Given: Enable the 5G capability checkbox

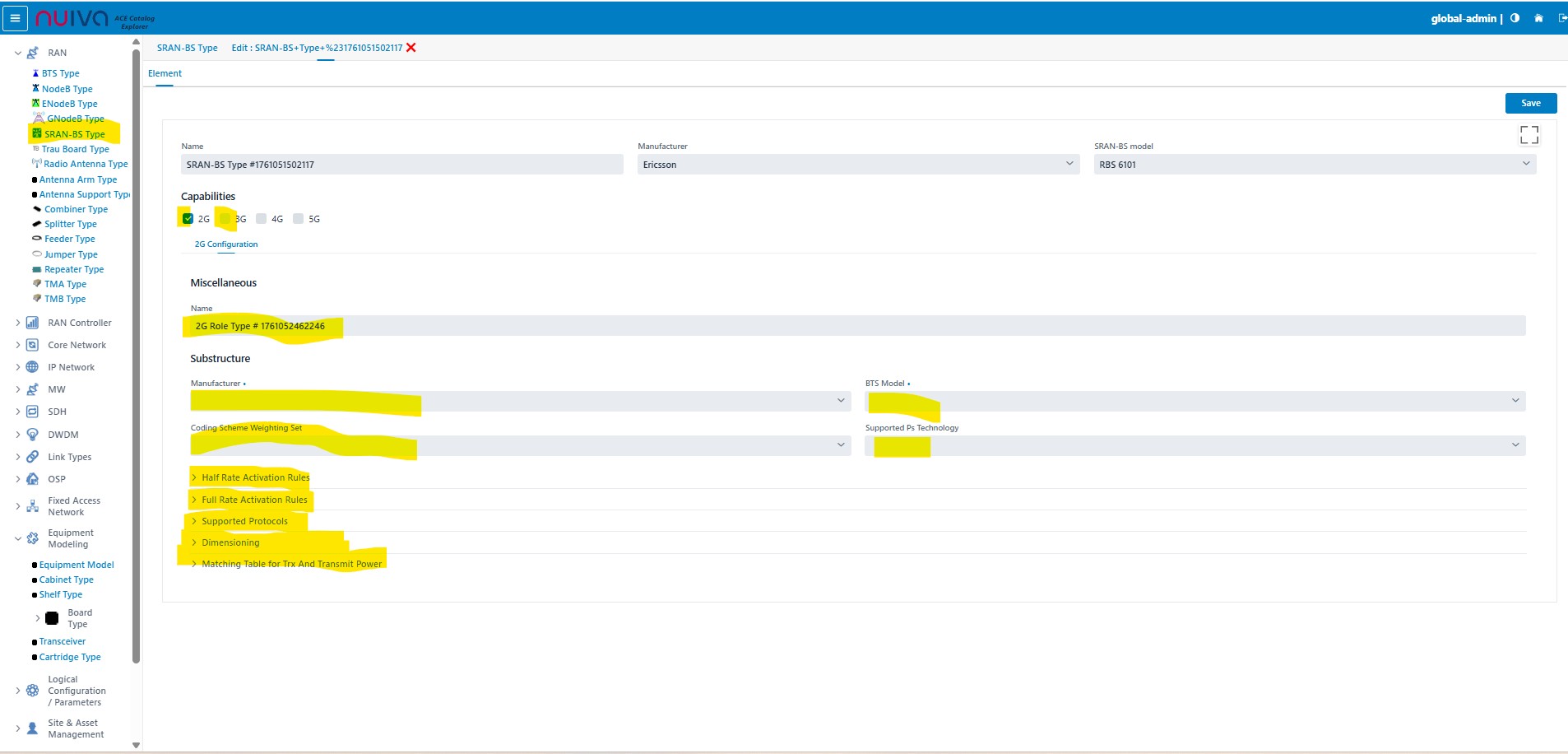Looking at the screenshot, I should pyautogui.click(x=299, y=219).
